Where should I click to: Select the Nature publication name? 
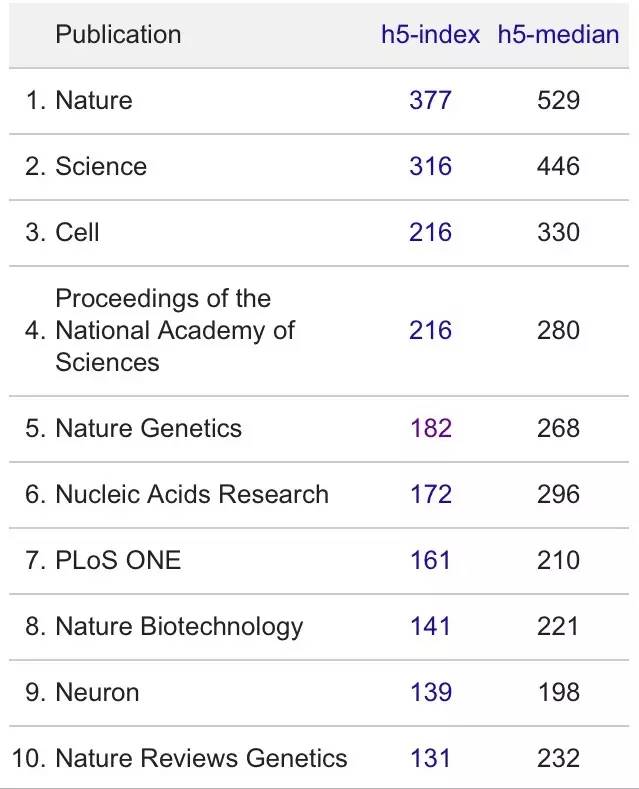94,100
